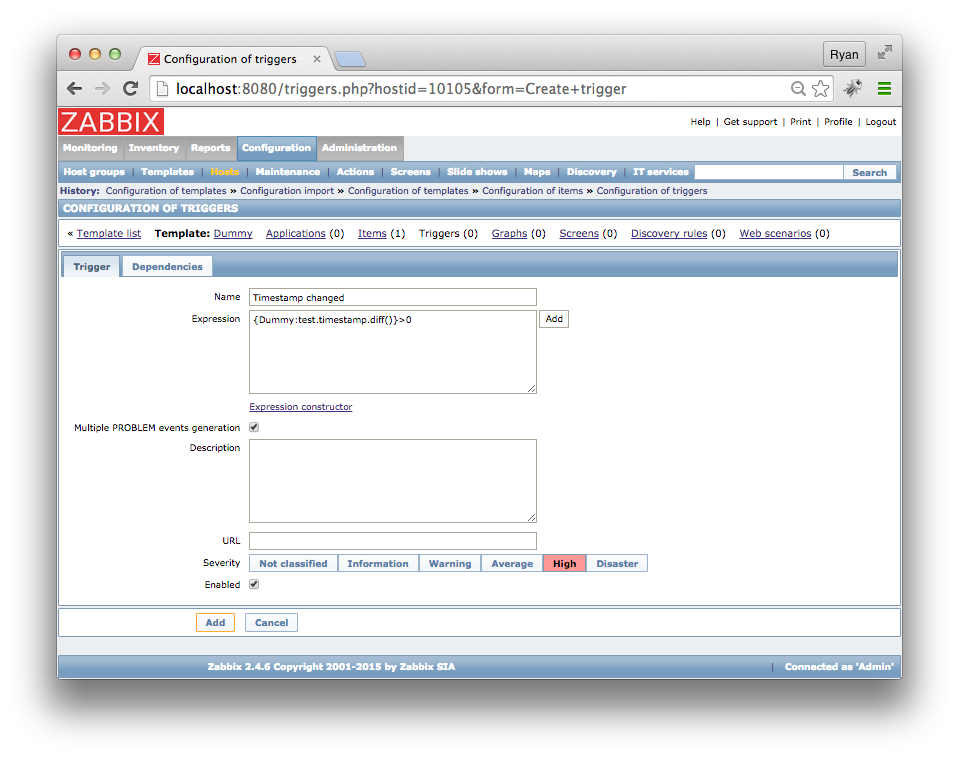
Task: Click the Cancel button
Action: (x=272, y=623)
